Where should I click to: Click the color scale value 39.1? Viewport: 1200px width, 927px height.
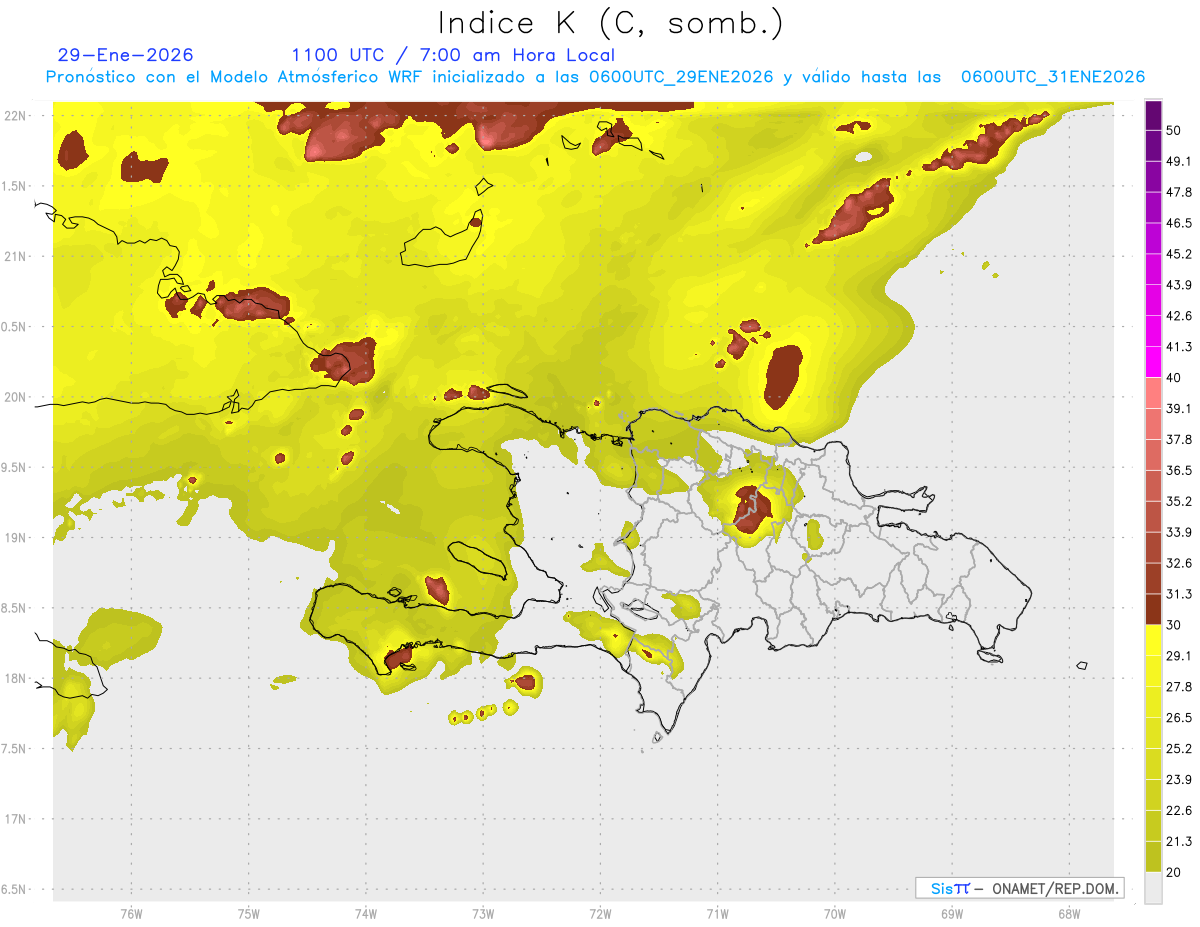(x=1179, y=408)
